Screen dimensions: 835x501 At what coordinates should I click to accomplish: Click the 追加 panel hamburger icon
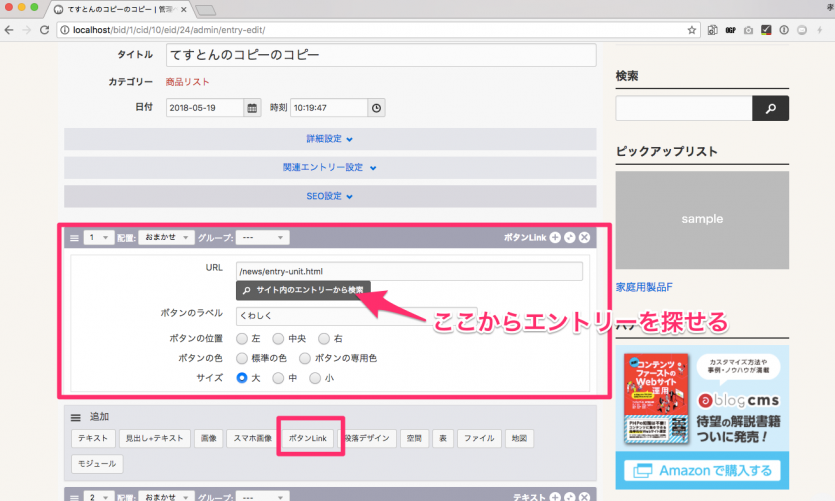[75, 416]
